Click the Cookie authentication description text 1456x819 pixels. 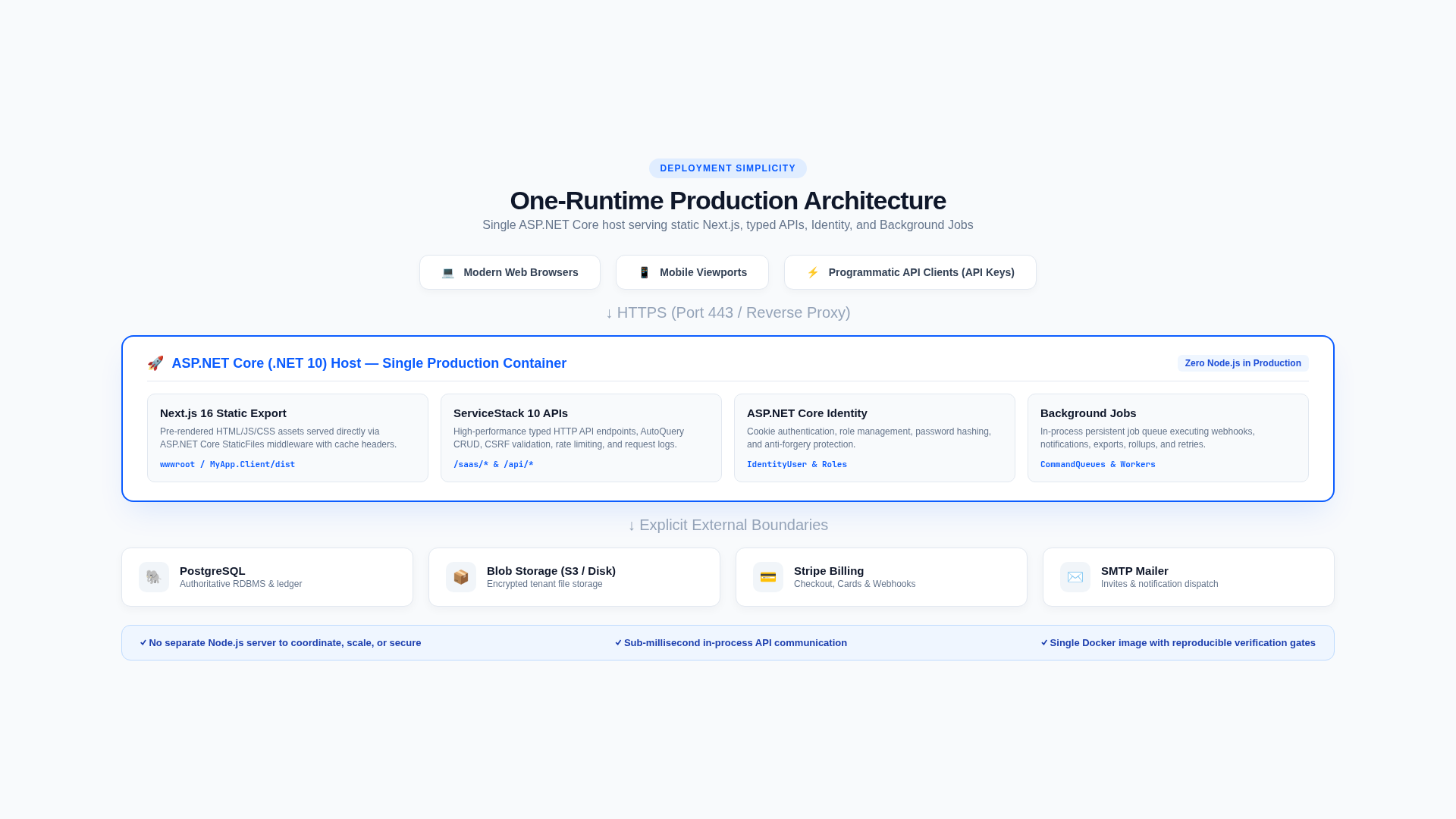(869, 438)
